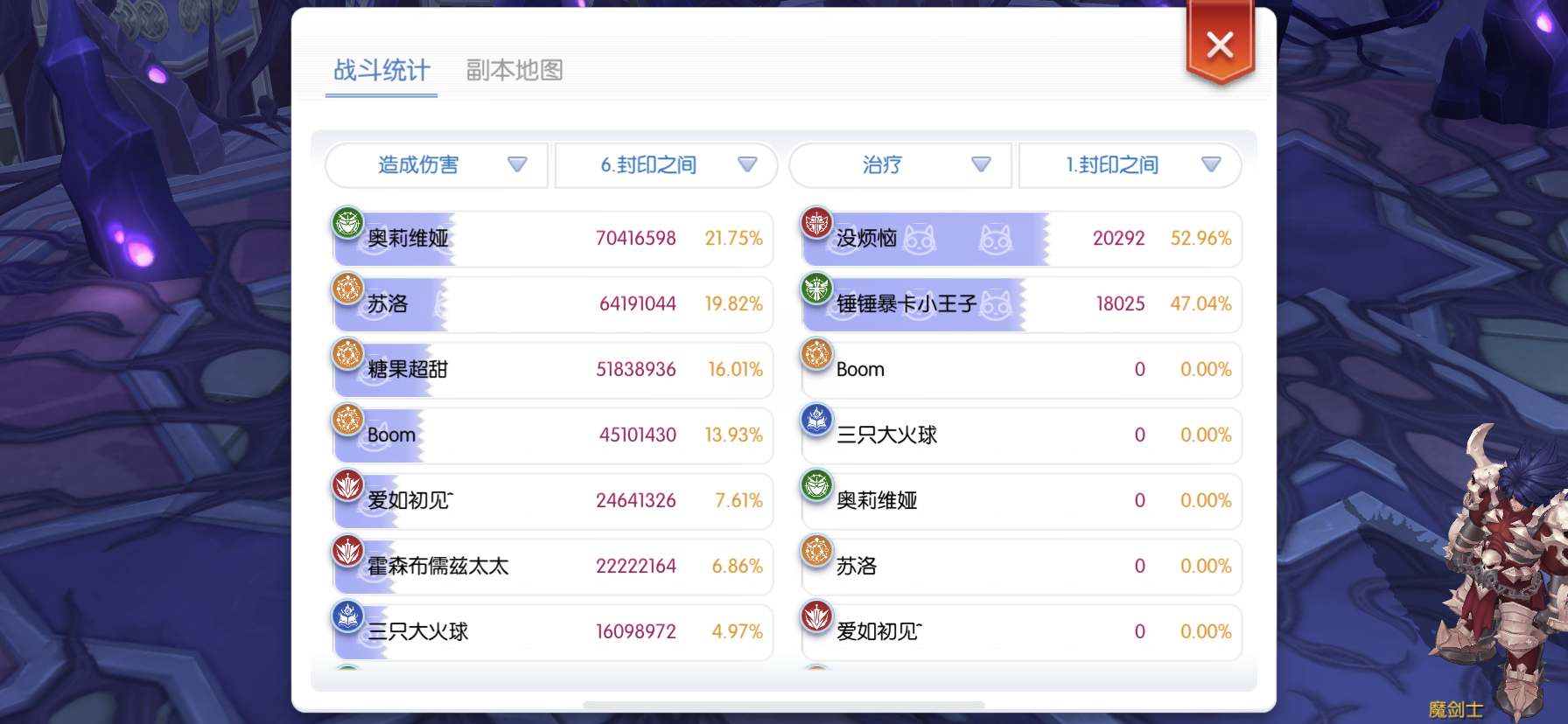Select Boom's damage row showing 45101430
This screenshot has height=724, width=1568.
pyautogui.click(x=553, y=435)
